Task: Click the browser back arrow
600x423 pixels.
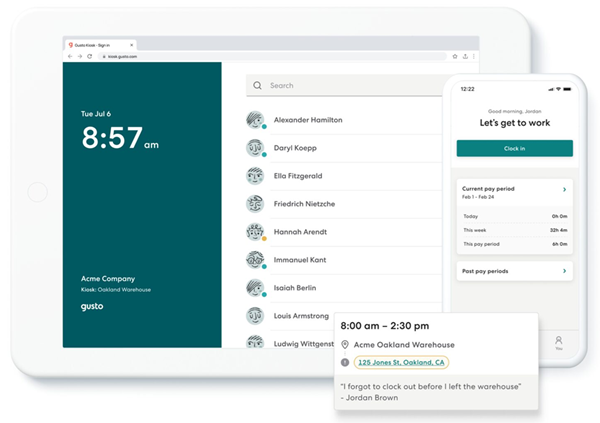Action: point(70,56)
